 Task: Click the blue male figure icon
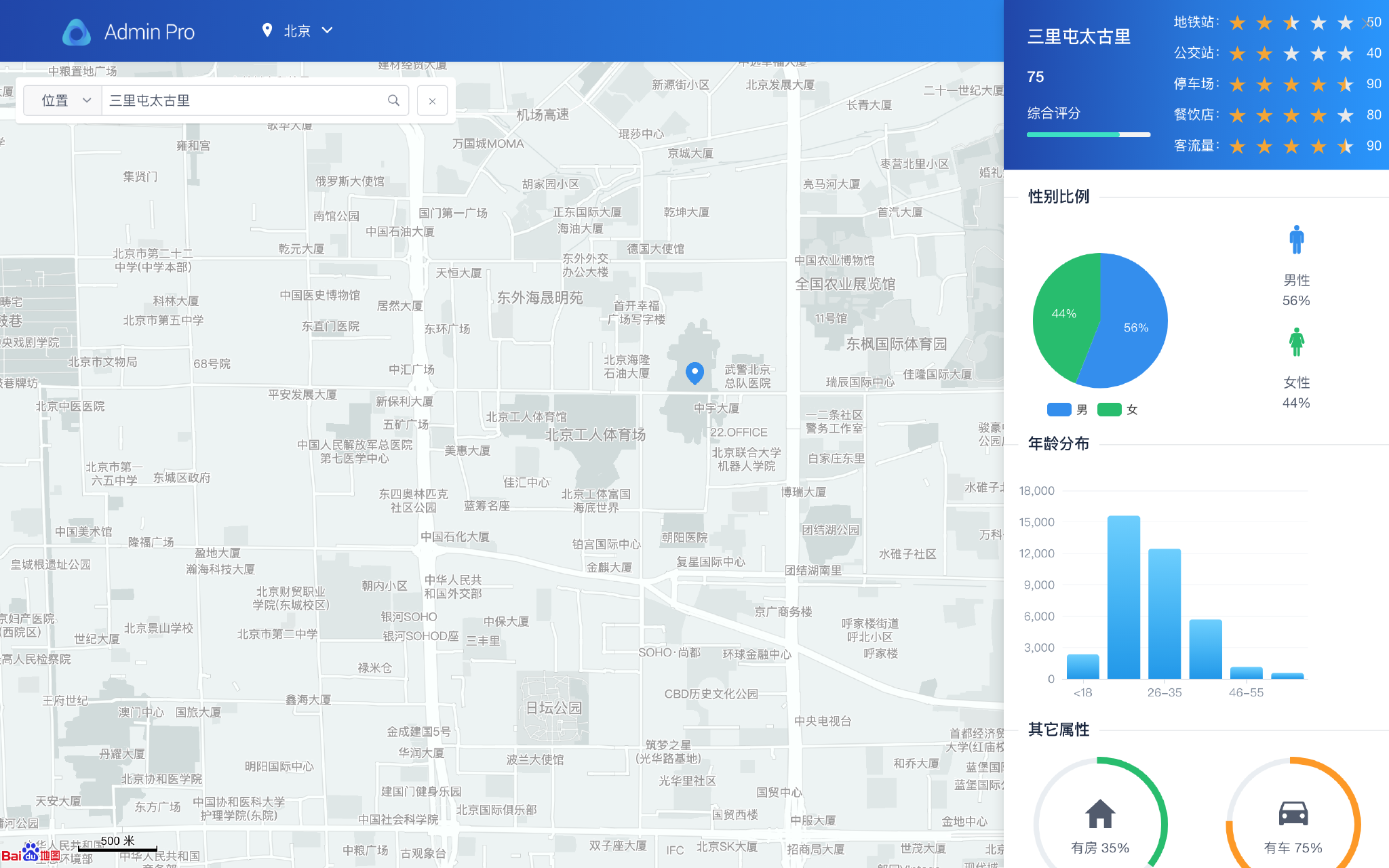point(1296,239)
